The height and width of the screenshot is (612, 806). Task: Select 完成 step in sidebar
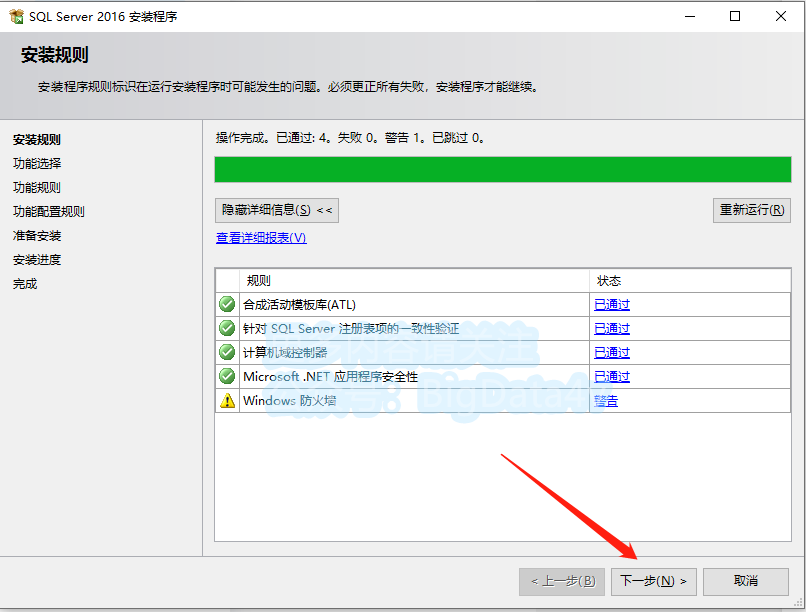coord(25,284)
